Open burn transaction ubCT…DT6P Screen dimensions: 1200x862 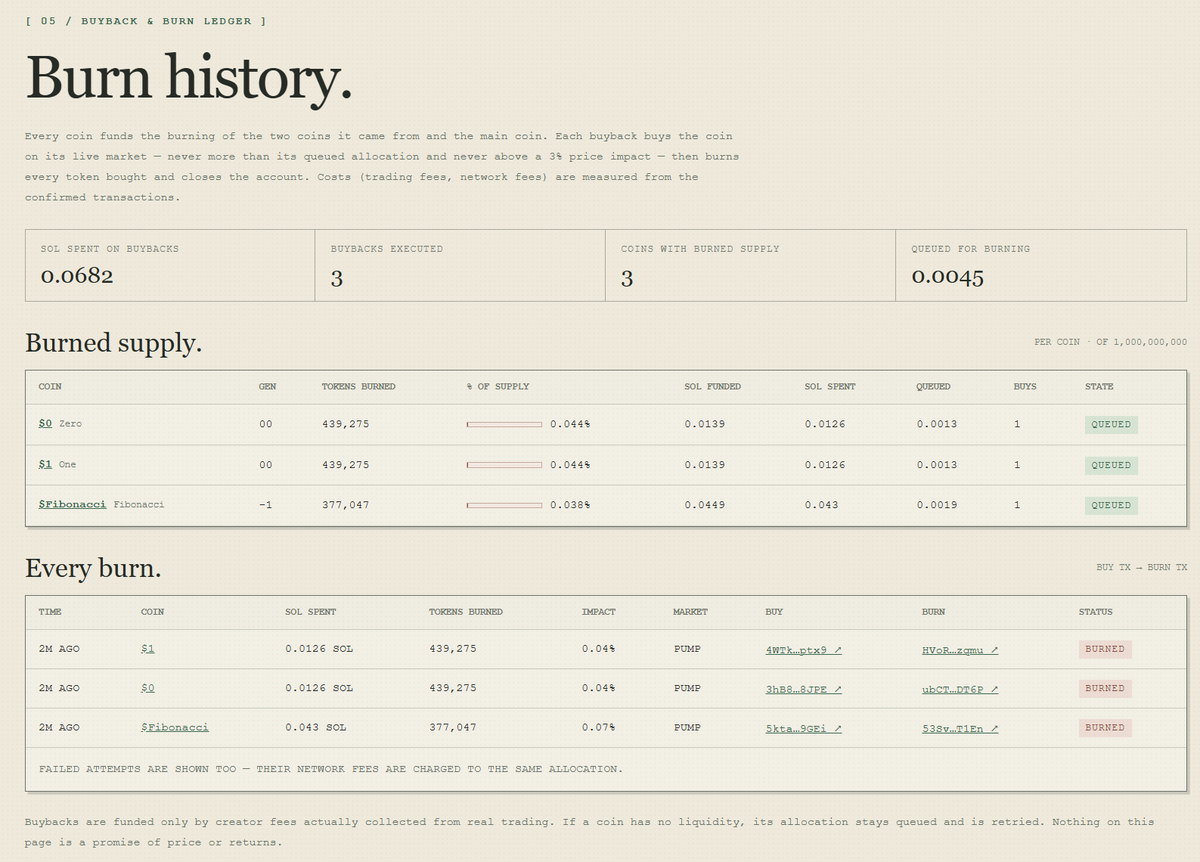[x=960, y=689]
